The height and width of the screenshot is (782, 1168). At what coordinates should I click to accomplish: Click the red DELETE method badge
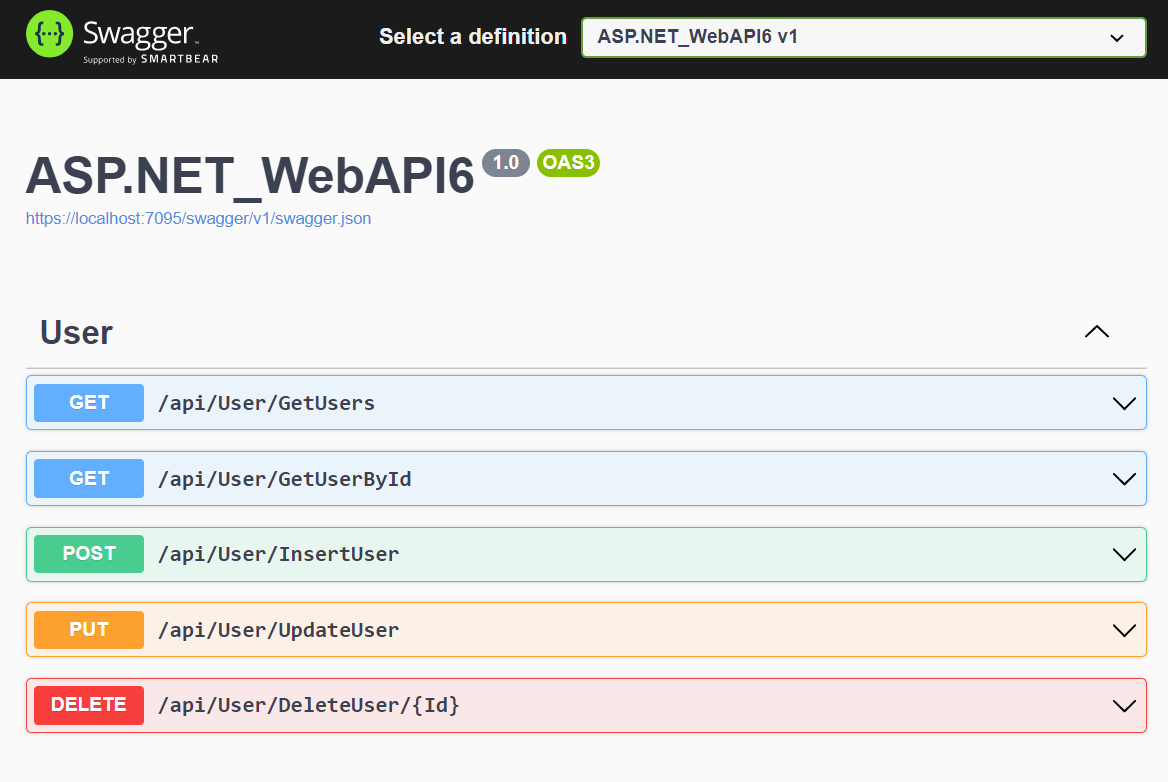click(89, 705)
